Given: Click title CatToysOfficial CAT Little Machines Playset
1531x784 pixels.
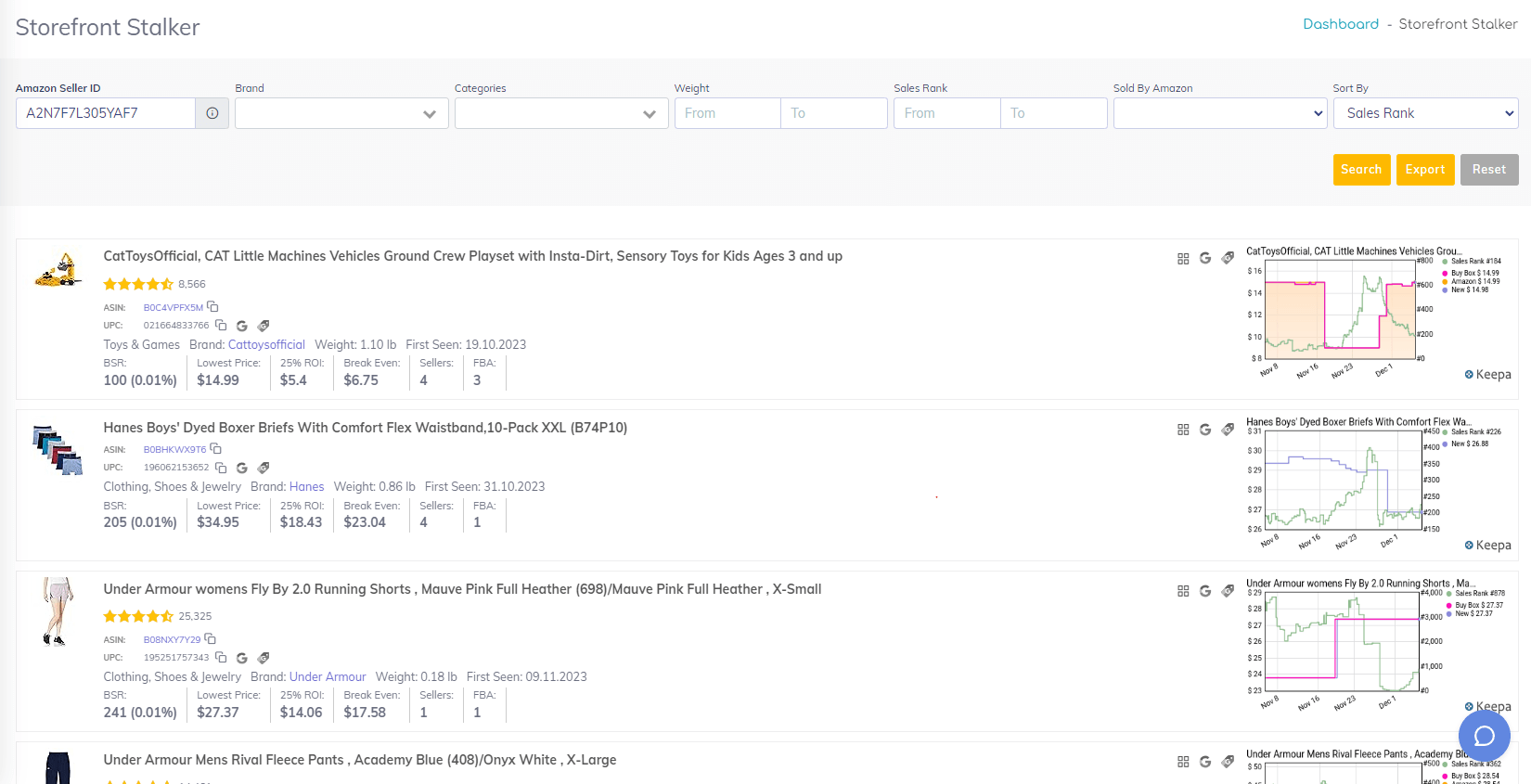Looking at the screenshot, I should (x=473, y=256).
